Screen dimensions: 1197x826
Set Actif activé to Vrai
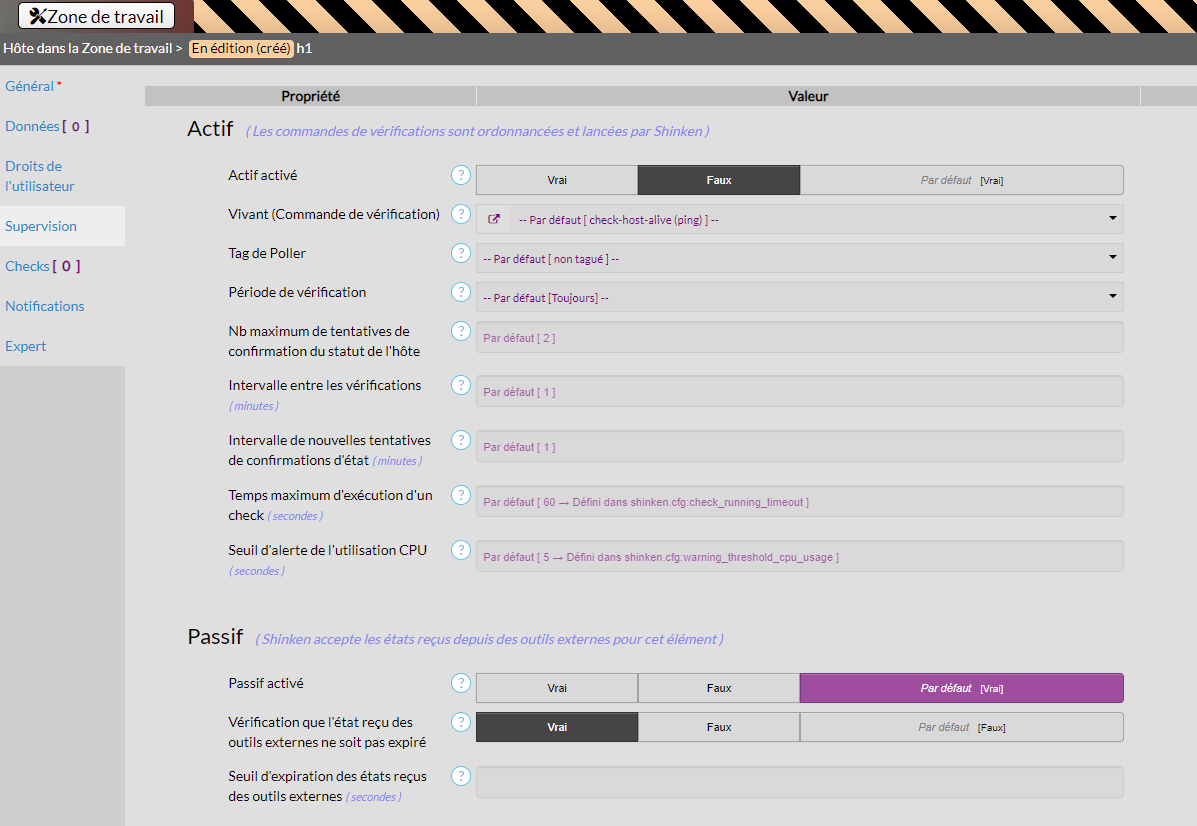557,180
